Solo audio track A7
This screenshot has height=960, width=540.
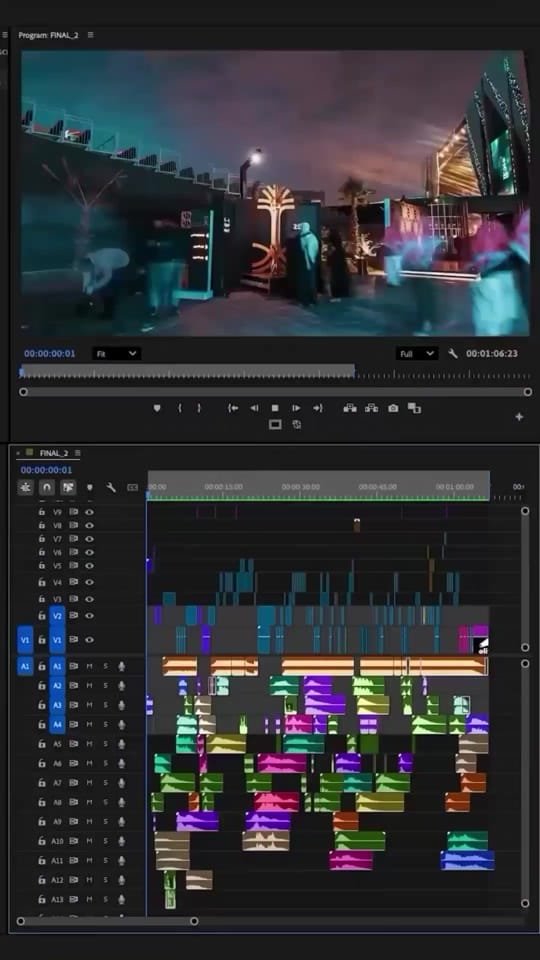tap(105, 782)
